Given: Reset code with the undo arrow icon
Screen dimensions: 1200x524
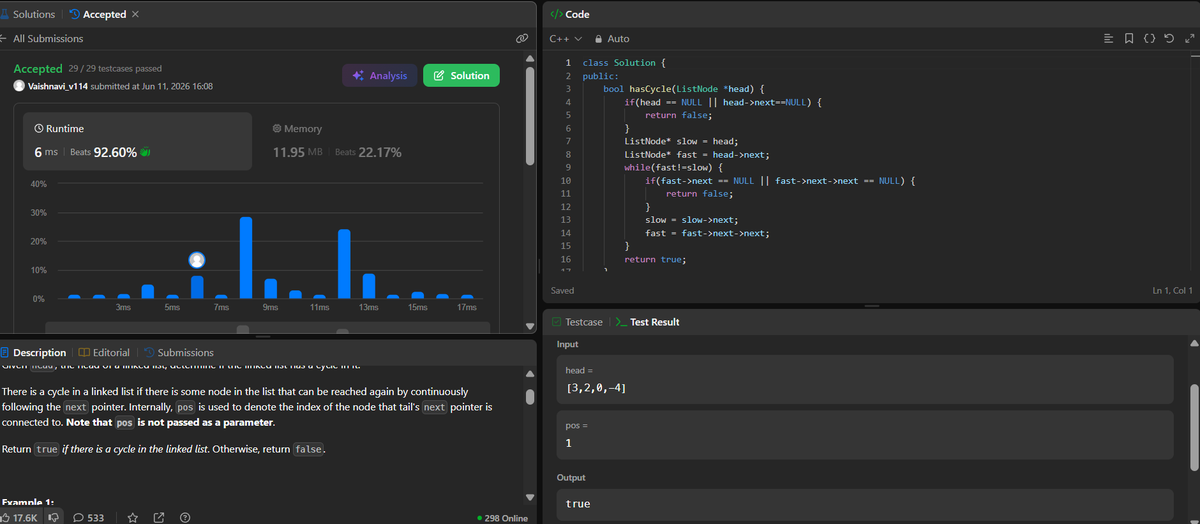Looking at the screenshot, I should click(x=1169, y=39).
